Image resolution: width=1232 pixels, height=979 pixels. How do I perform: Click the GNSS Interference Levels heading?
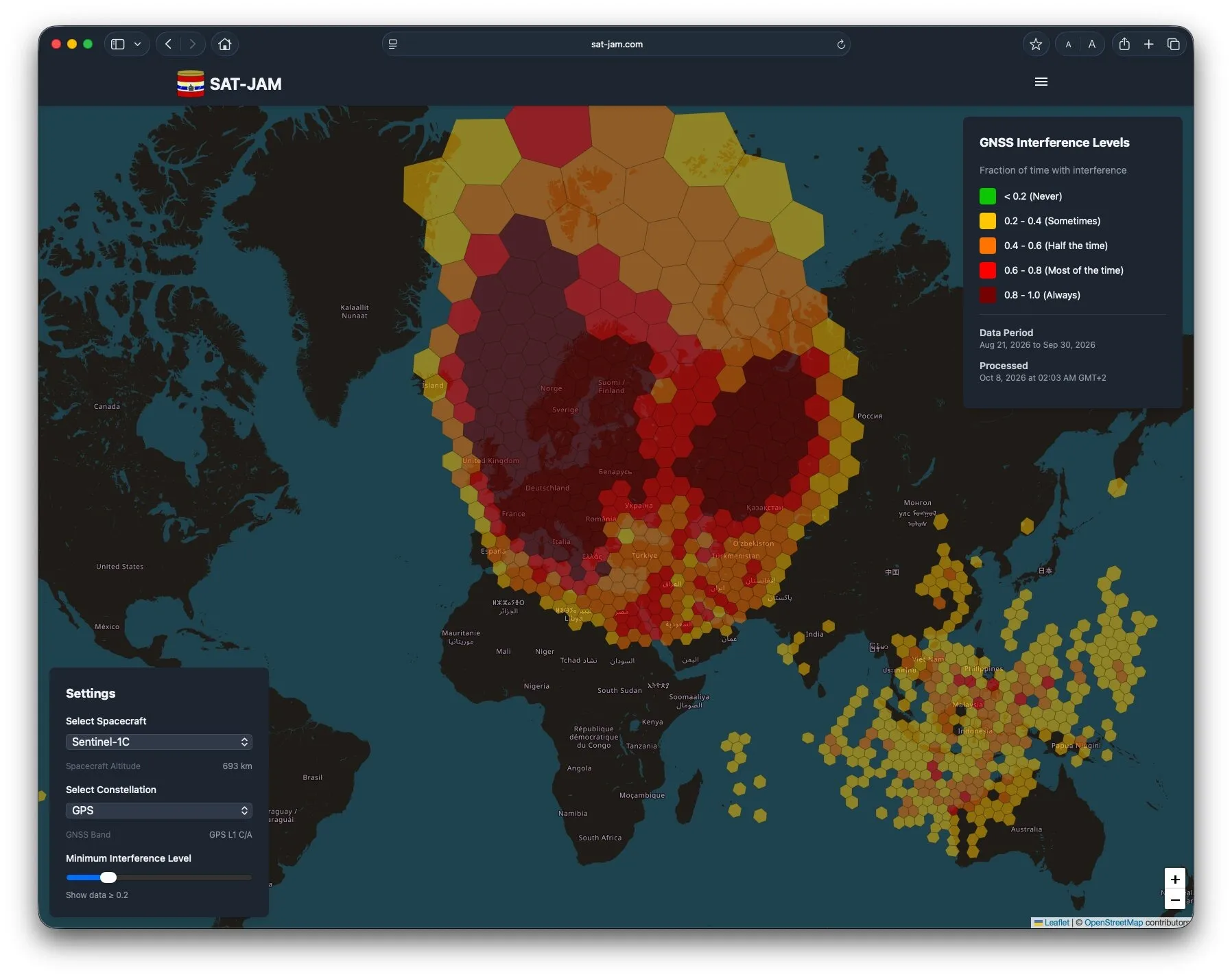click(1054, 143)
